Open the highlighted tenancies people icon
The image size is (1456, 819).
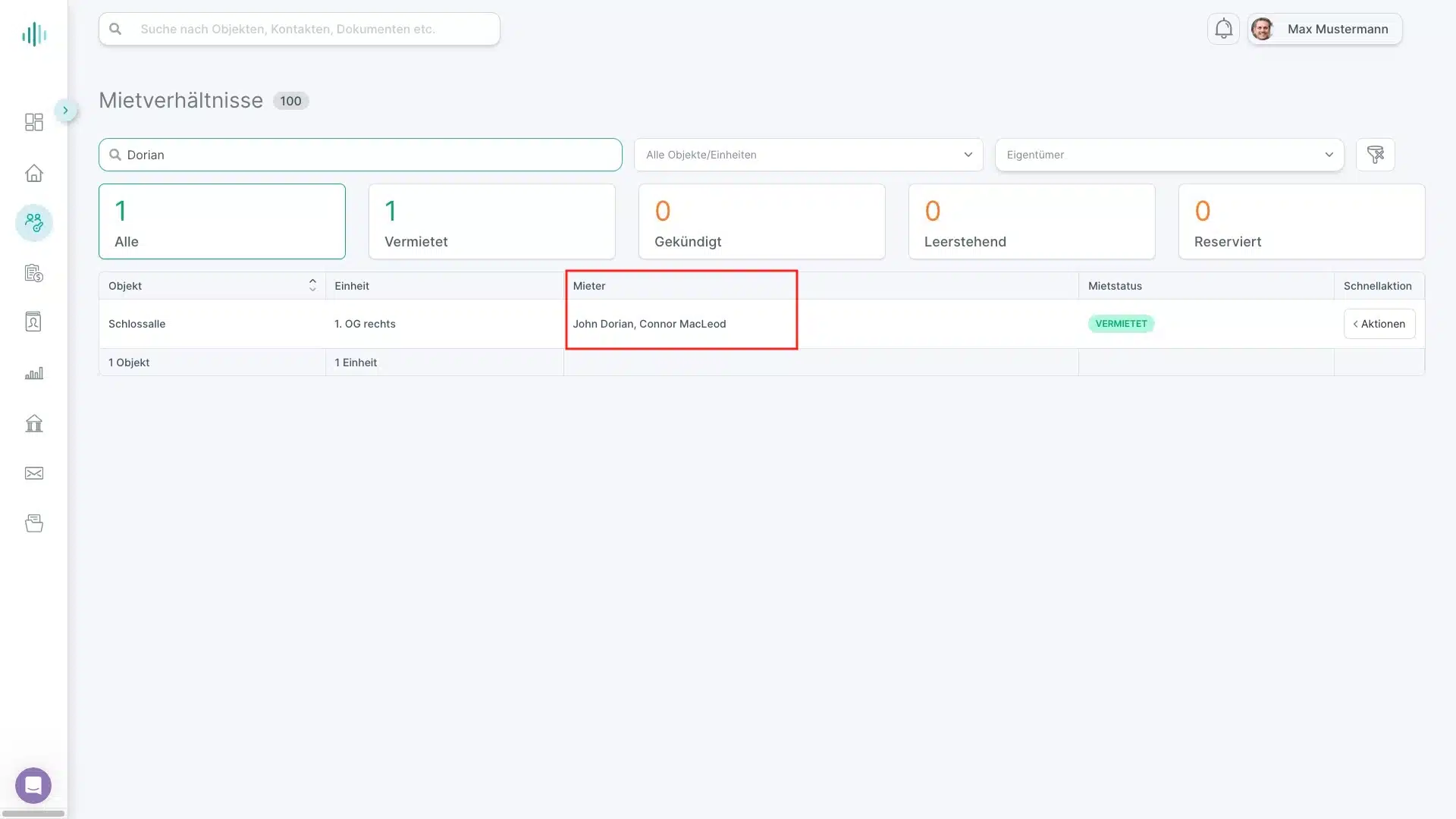coord(34,223)
